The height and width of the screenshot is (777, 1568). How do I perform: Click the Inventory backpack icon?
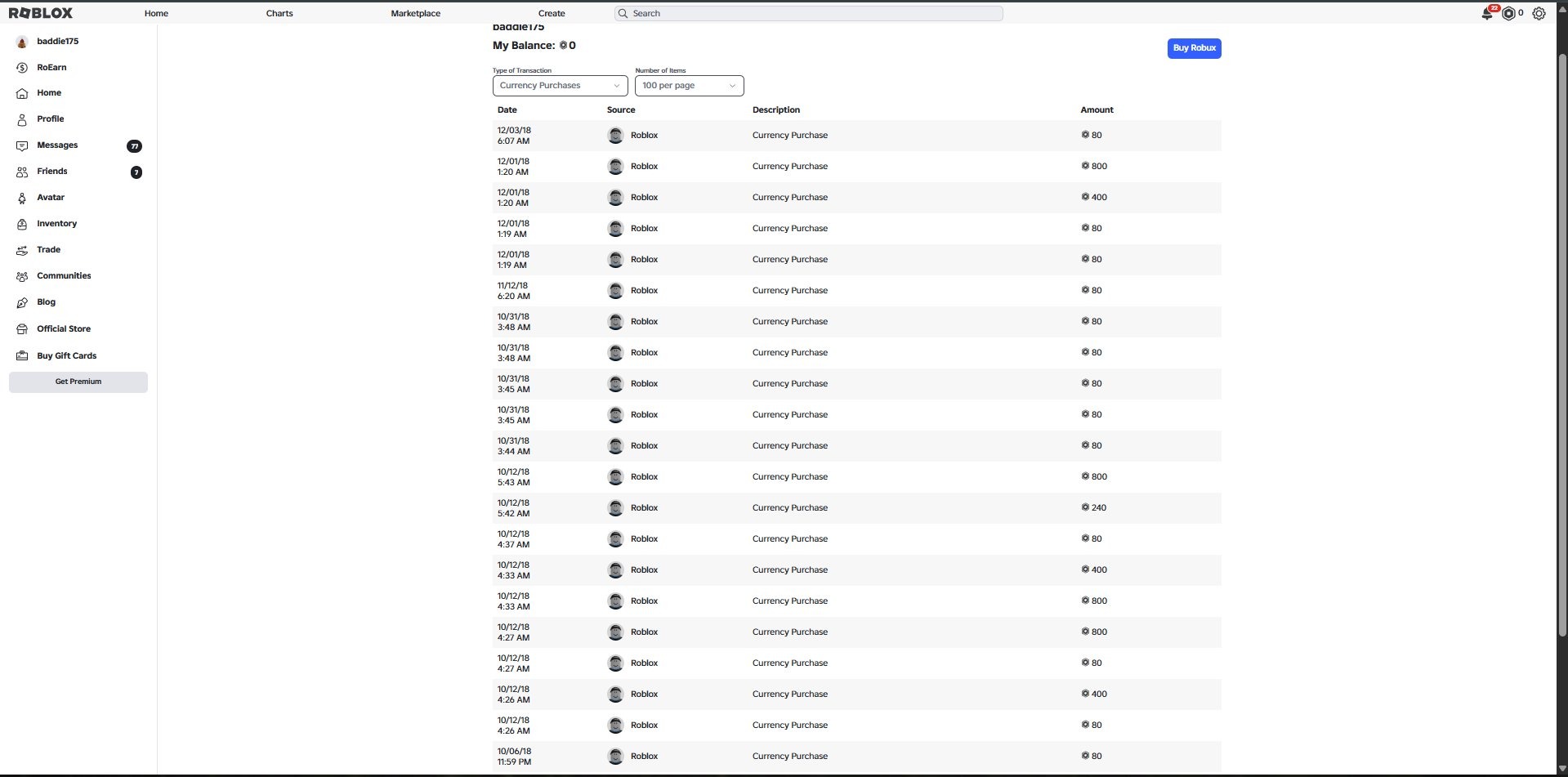tap(22, 224)
